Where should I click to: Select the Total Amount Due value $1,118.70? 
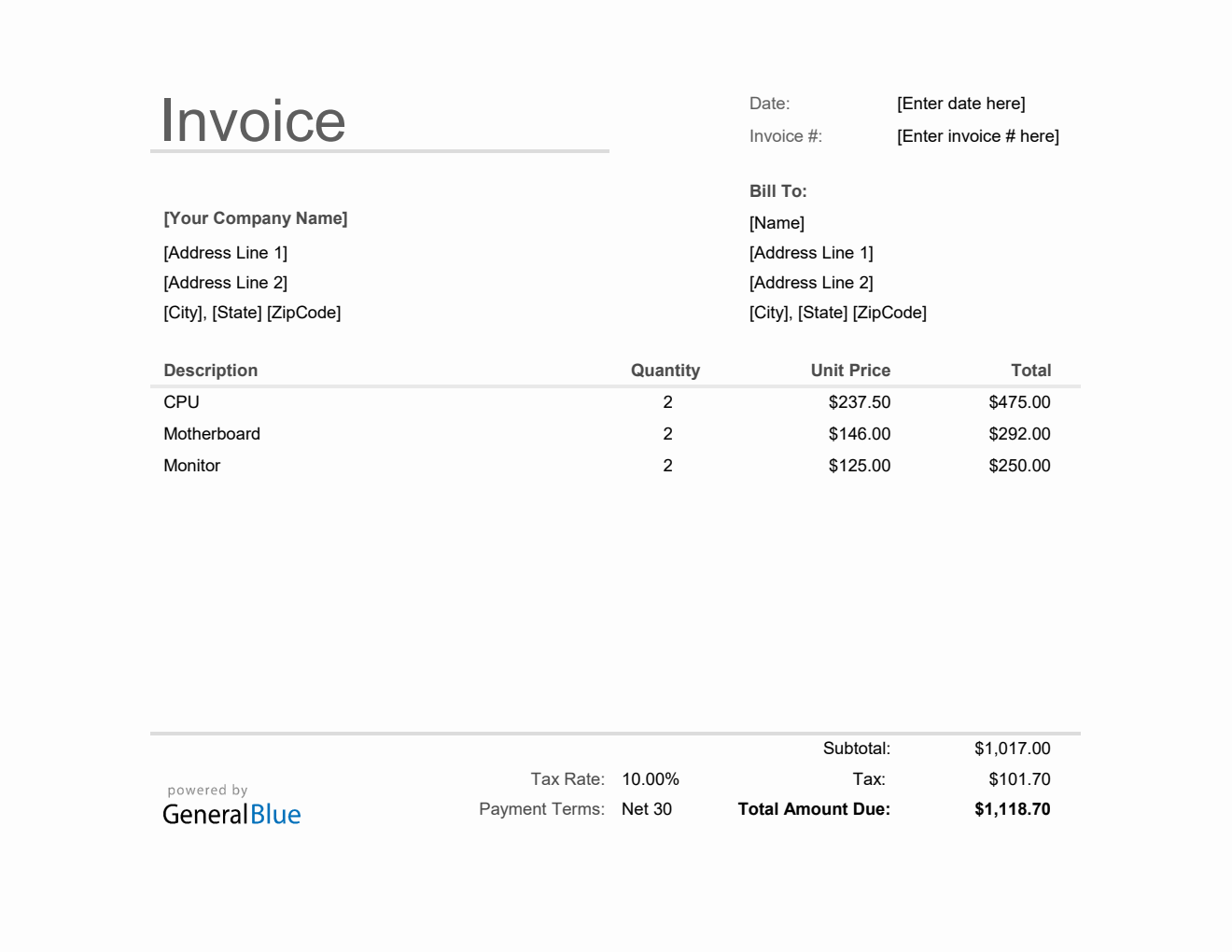(x=1013, y=808)
